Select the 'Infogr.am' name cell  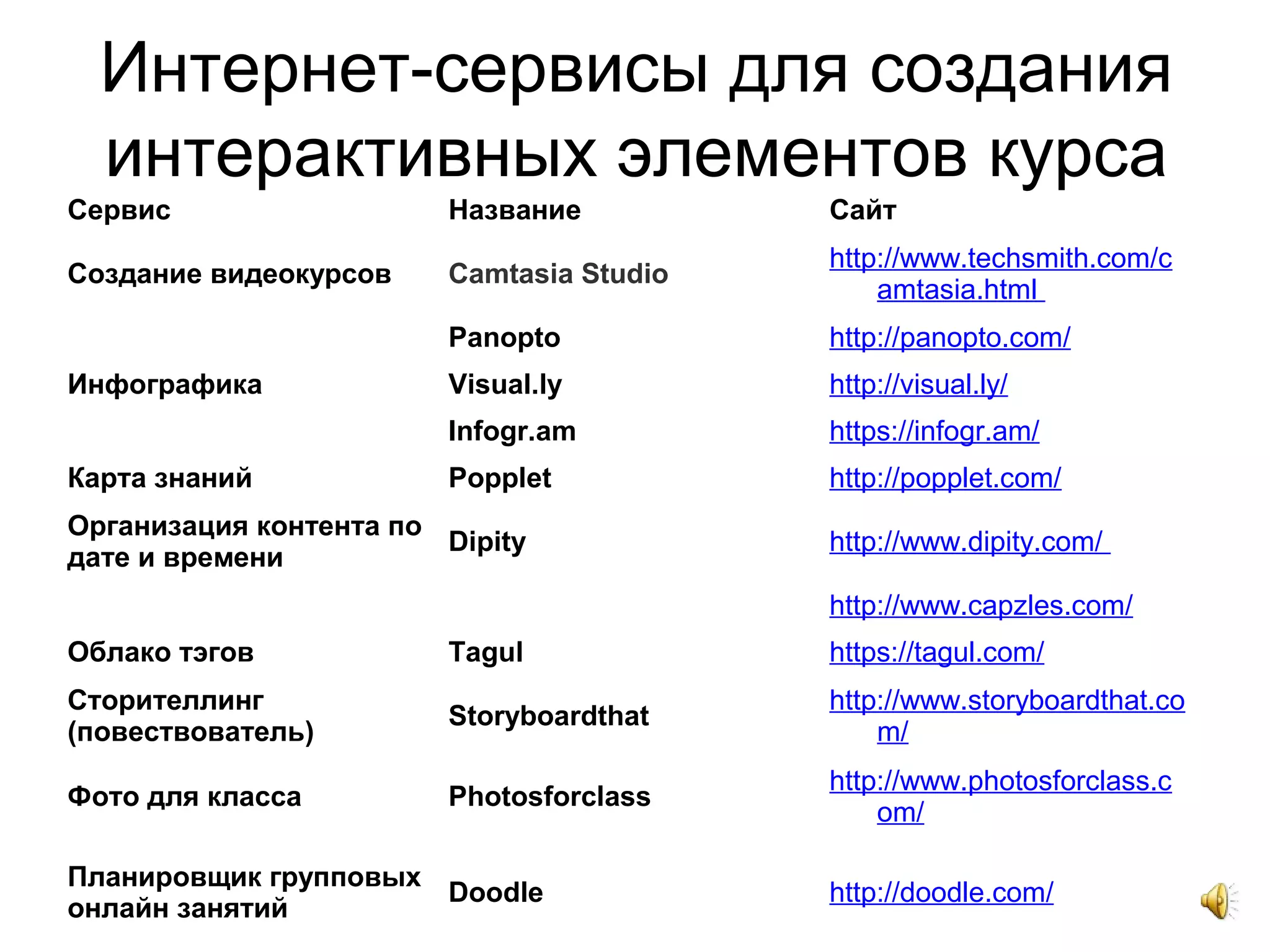[512, 431]
